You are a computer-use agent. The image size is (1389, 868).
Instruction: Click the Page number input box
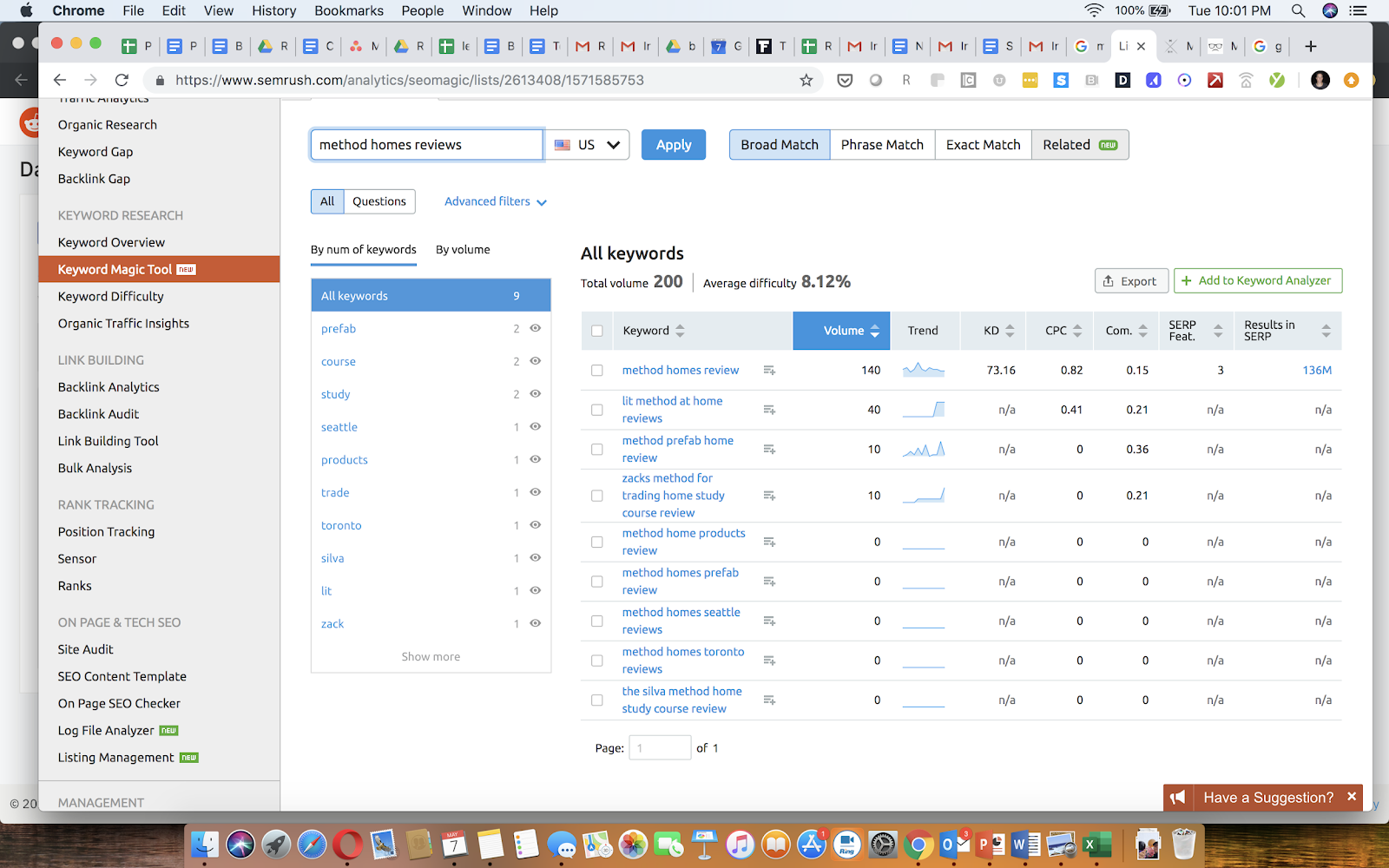(660, 747)
